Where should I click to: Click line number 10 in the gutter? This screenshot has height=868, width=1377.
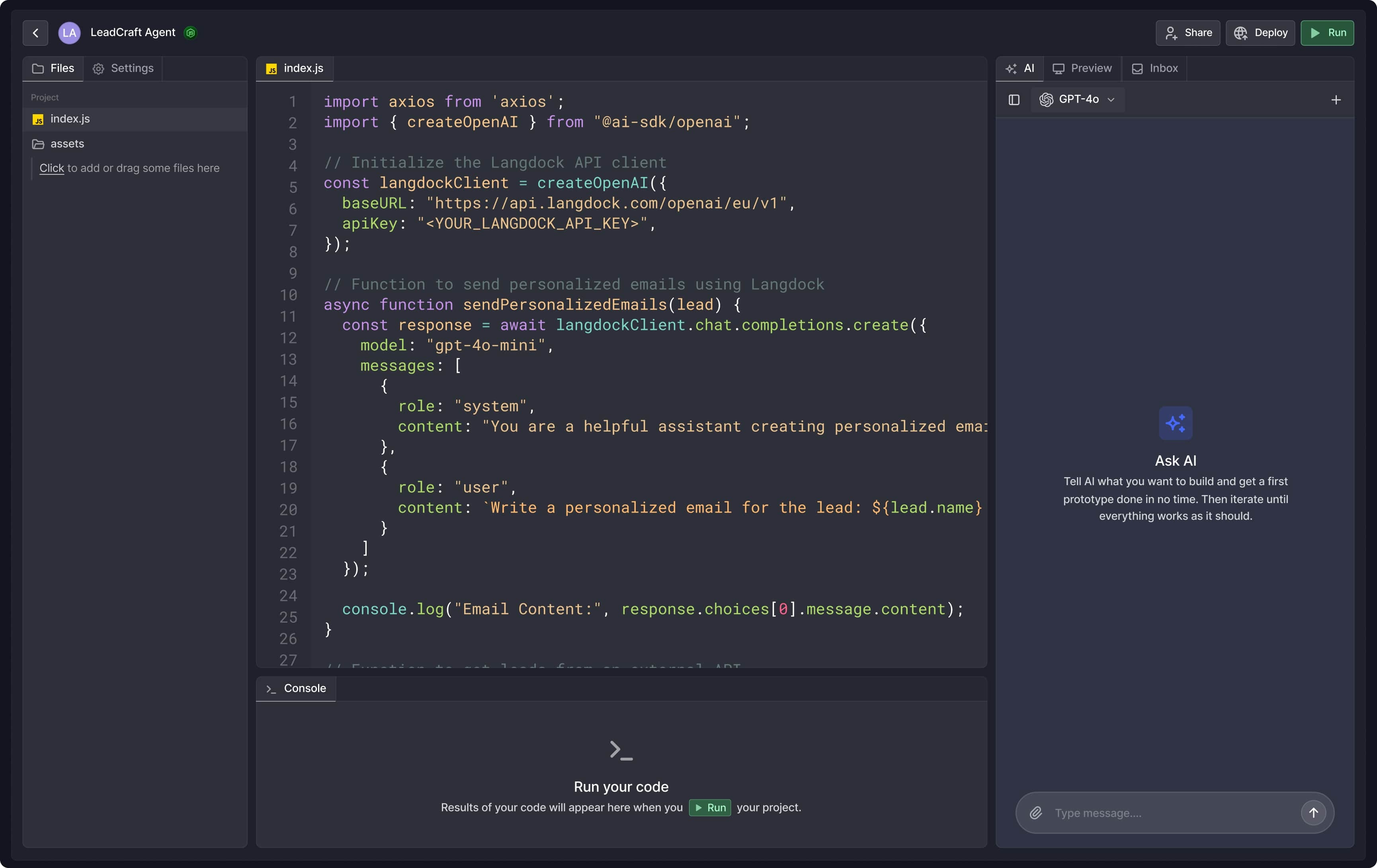coord(288,295)
